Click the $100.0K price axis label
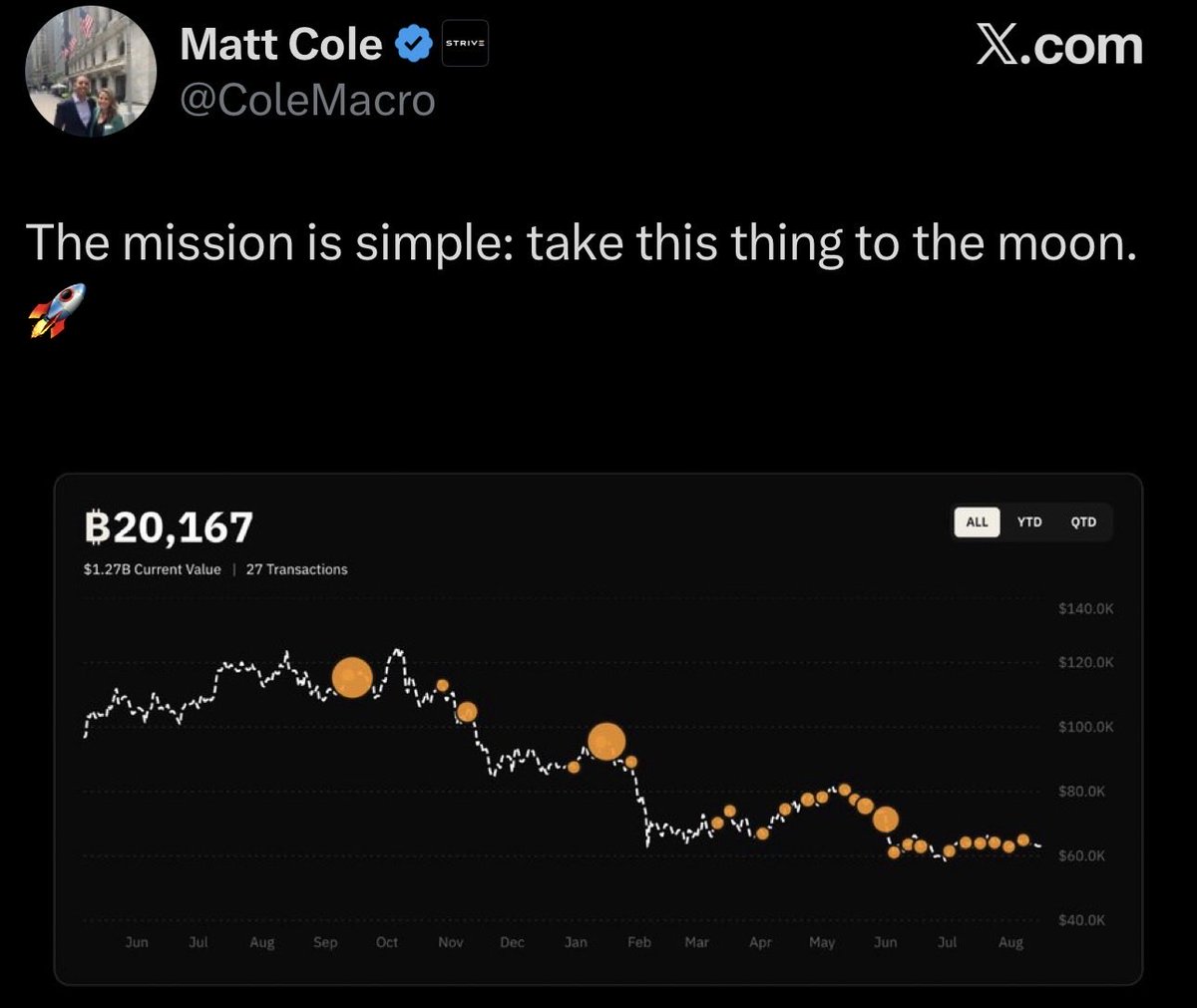Image resolution: width=1197 pixels, height=1008 pixels. click(x=1086, y=727)
